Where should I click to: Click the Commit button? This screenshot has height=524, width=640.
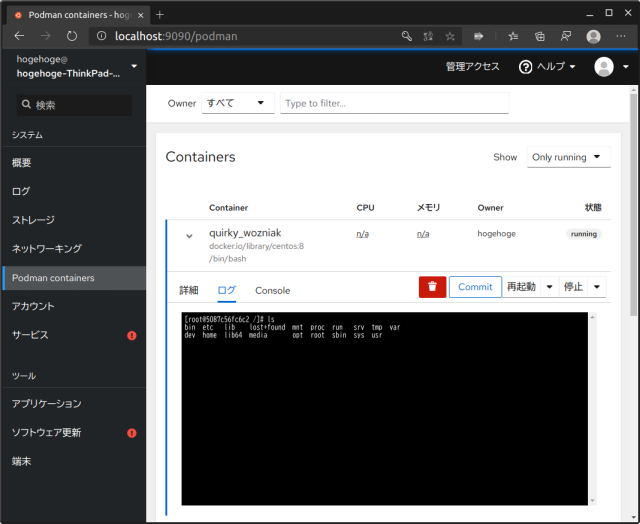click(475, 287)
